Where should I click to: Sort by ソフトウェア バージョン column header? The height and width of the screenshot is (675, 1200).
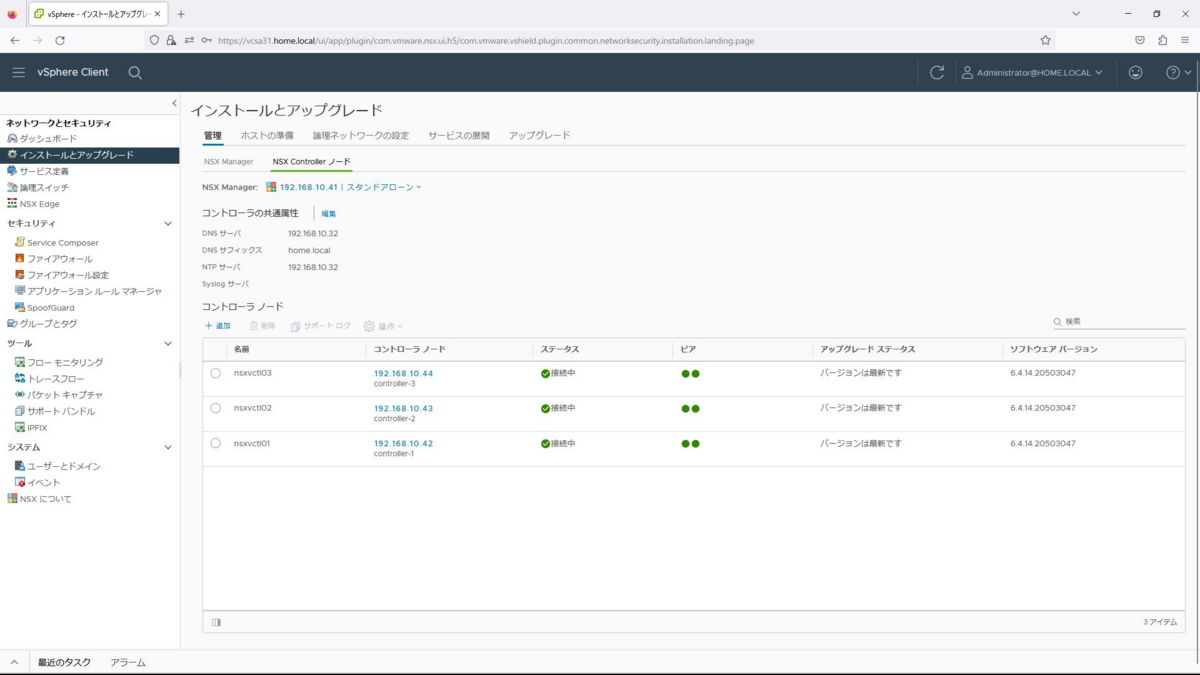(1054, 349)
